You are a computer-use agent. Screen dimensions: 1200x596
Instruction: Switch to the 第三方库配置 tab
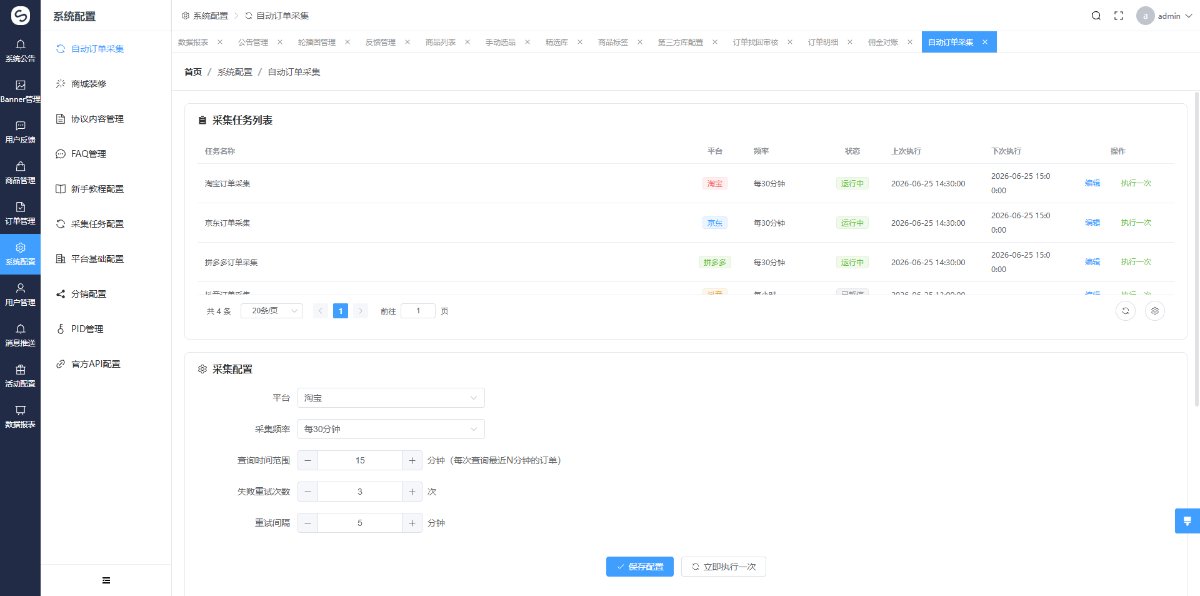680,42
